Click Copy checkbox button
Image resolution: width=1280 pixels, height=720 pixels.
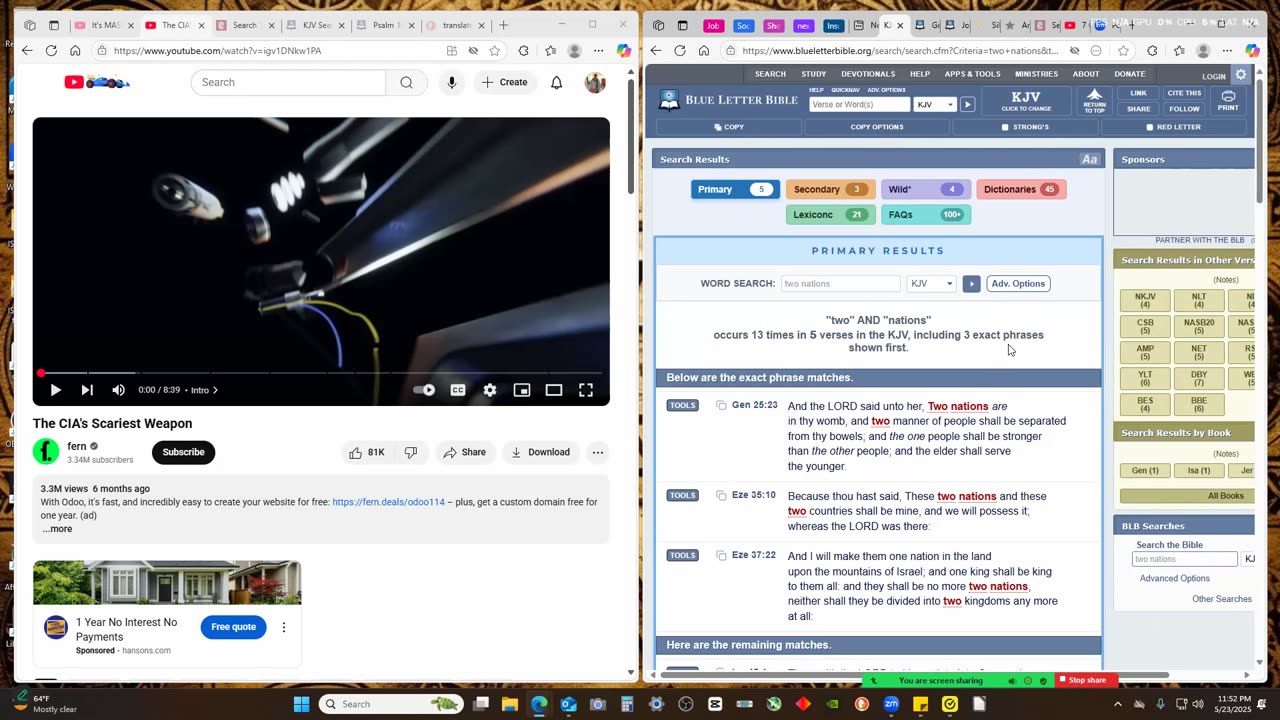pos(729,127)
